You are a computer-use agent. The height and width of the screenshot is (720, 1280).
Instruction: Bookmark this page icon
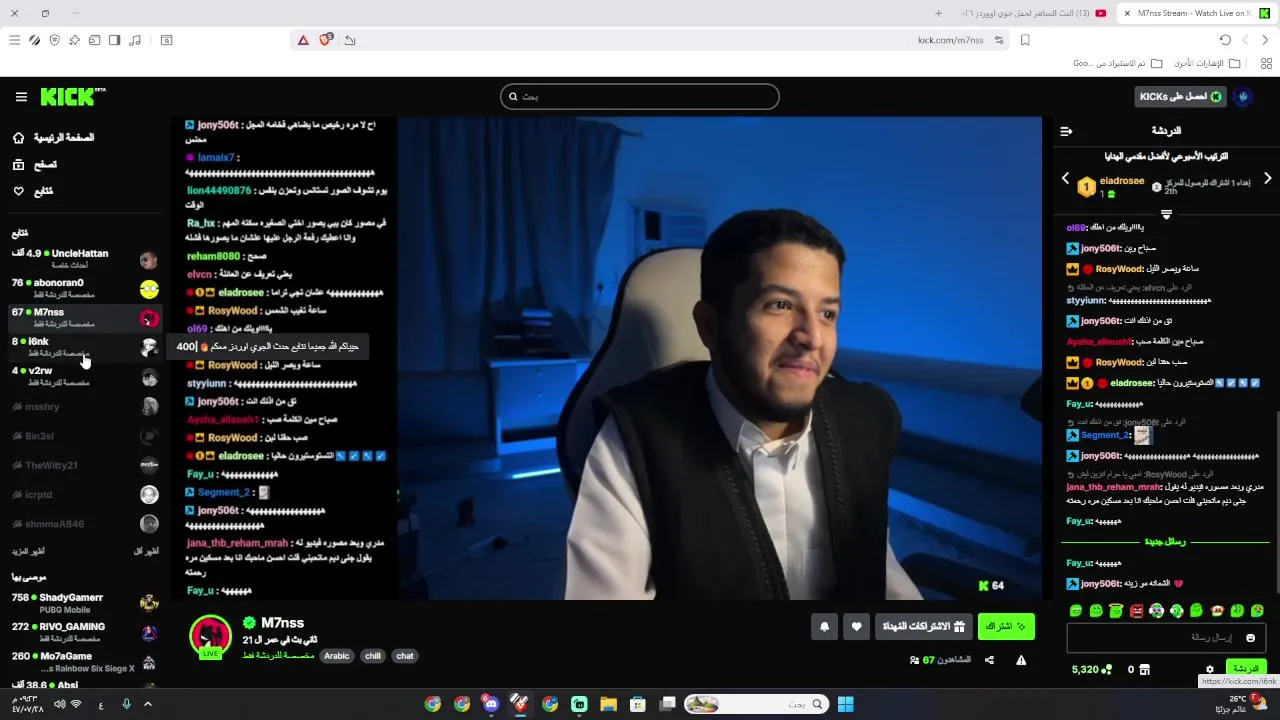1025,40
